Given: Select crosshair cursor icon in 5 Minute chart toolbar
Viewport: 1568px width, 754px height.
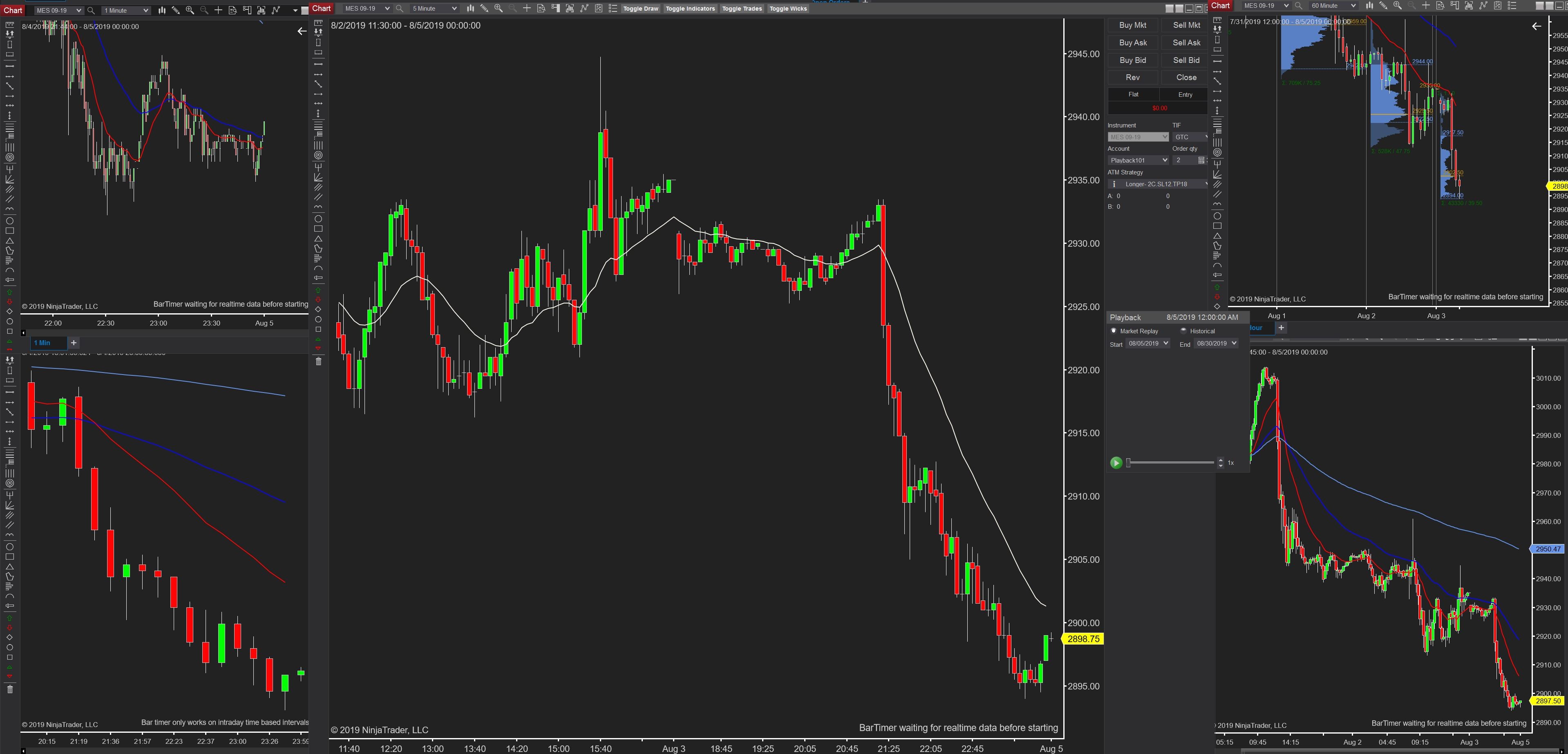Looking at the screenshot, I should pos(527,9).
